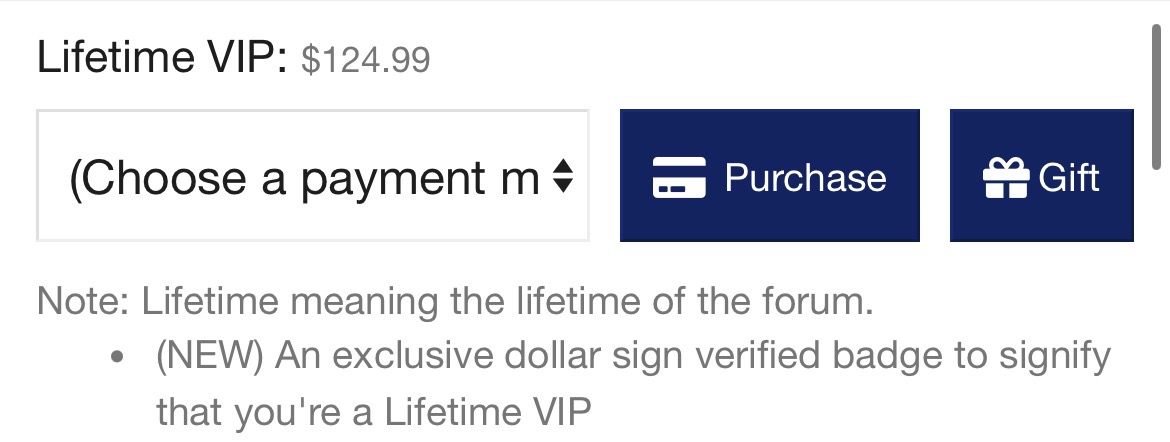This screenshot has width=1170, height=442.
Task: Click the 'Note:' word in the note line
Action: tap(83, 301)
